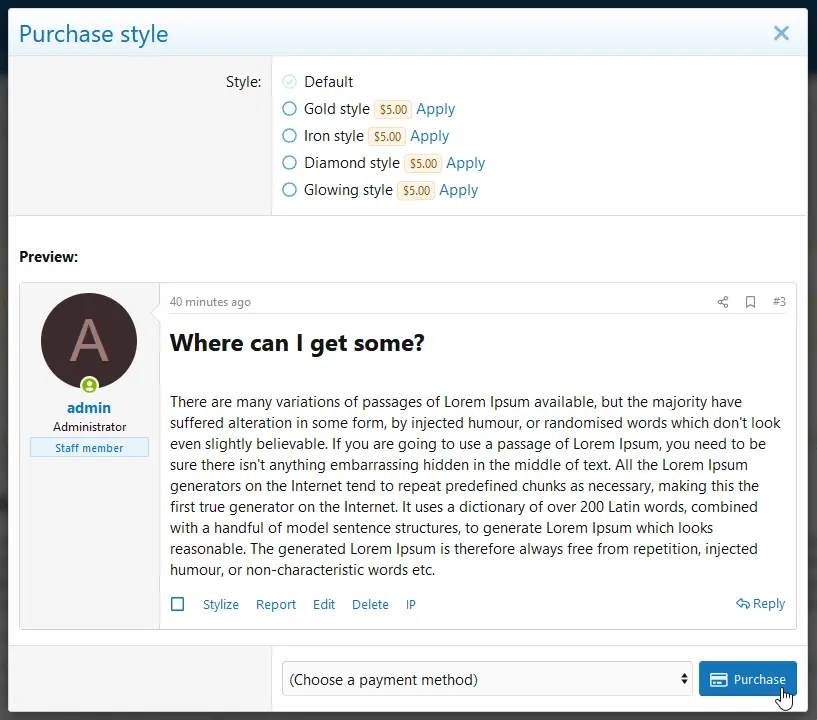The height and width of the screenshot is (720, 817).
Task: Select the Diamond style option
Action: click(x=290, y=163)
